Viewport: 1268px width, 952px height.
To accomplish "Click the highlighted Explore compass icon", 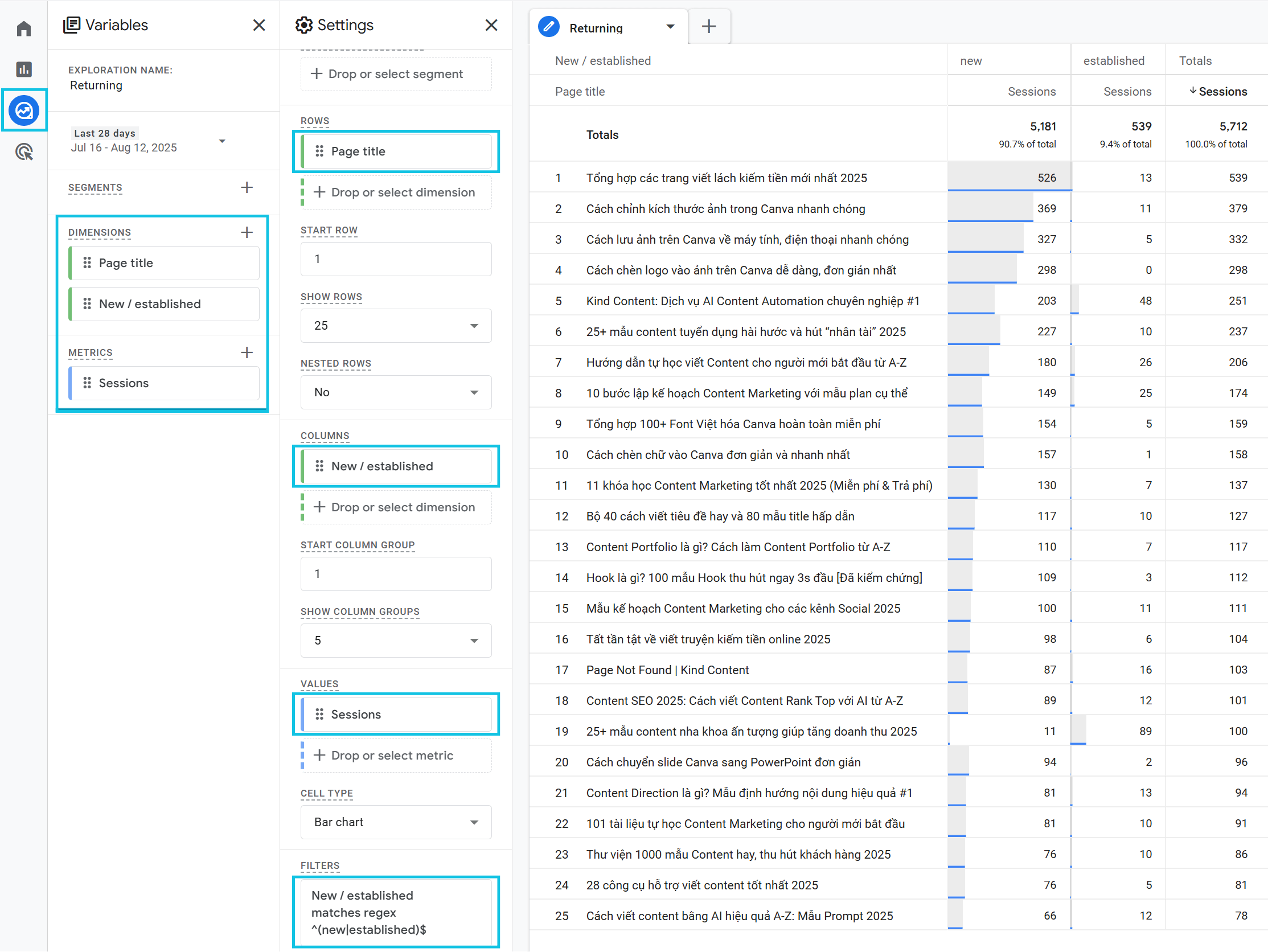I will pos(24,110).
